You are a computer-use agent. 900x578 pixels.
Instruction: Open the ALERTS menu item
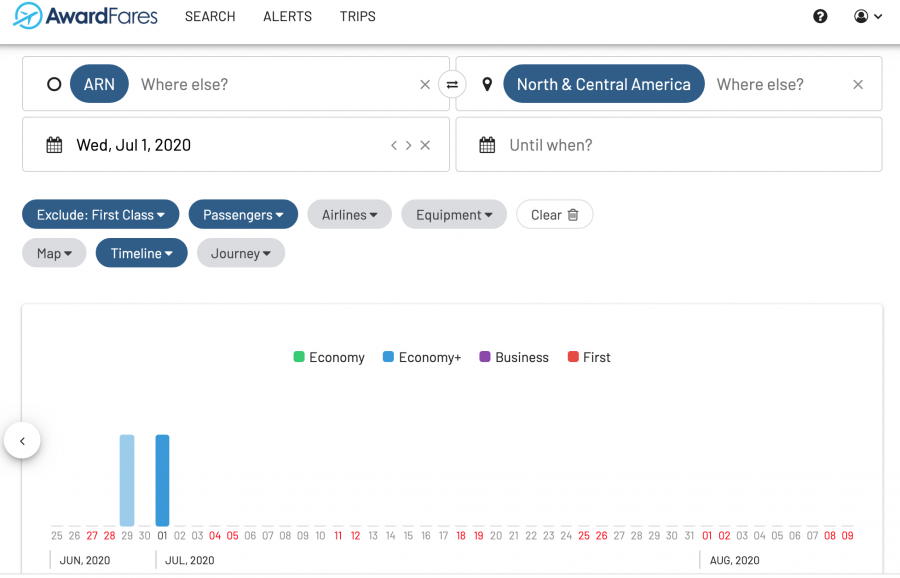click(x=287, y=17)
